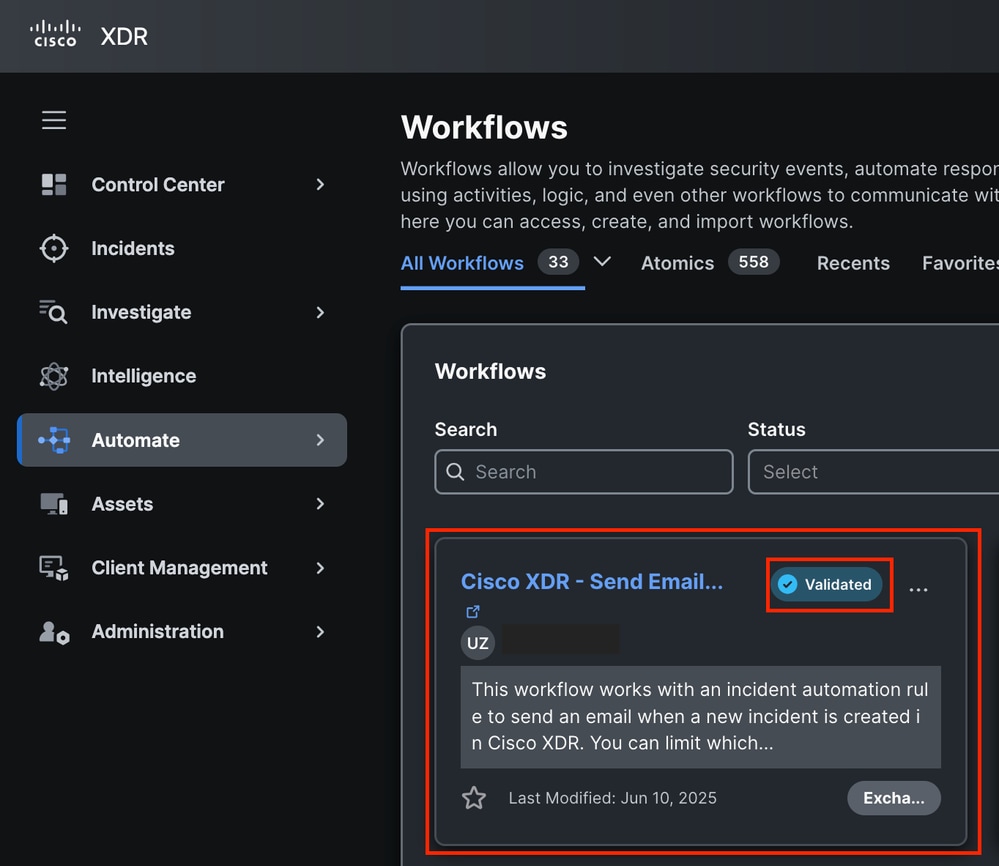Image resolution: width=999 pixels, height=866 pixels.
Task: Open Cisco XDR - Send Email workflow link
Action: click(x=592, y=582)
